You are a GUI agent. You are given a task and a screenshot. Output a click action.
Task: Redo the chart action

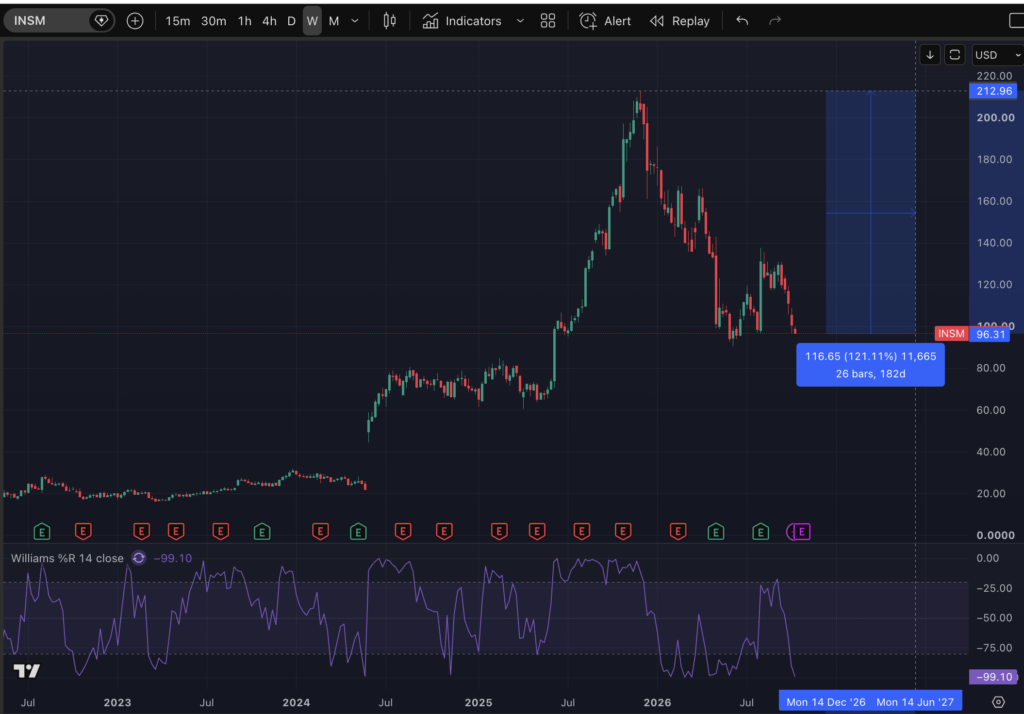pyautogui.click(x=775, y=21)
